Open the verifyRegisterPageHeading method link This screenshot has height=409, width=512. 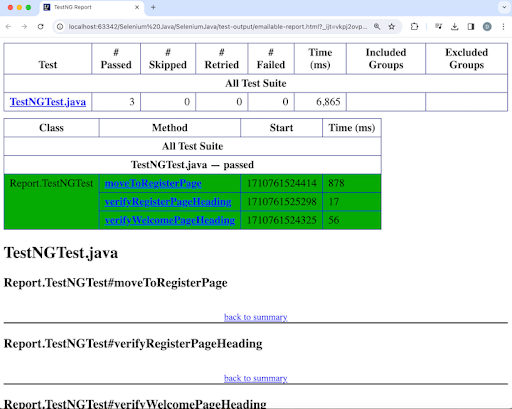(168, 202)
